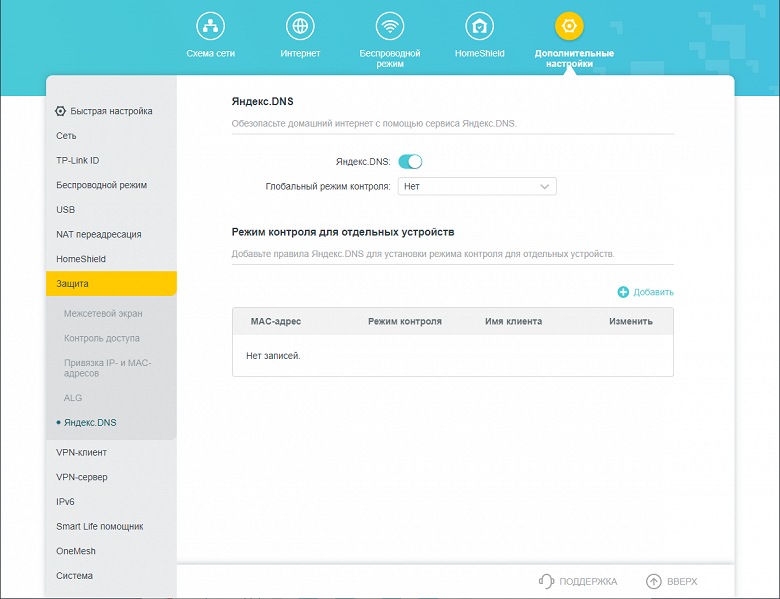This screenshot has width=780, height=599.
Task: Click the Network Map (Схема сети) icon
Action: click(210, 26)
